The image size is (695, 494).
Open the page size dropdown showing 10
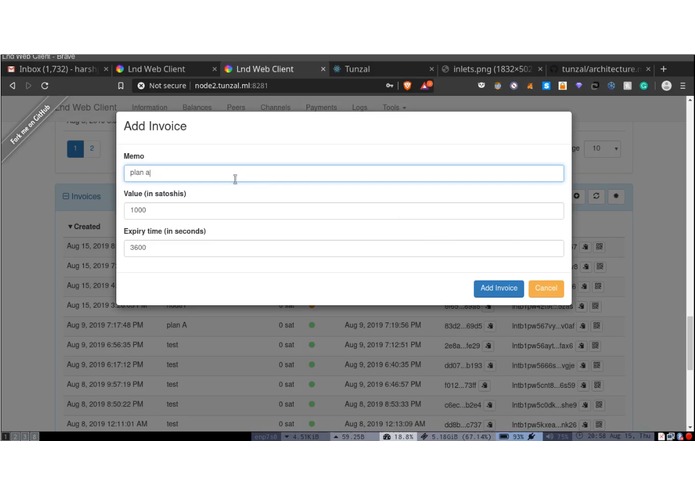(x=602, y=149)
